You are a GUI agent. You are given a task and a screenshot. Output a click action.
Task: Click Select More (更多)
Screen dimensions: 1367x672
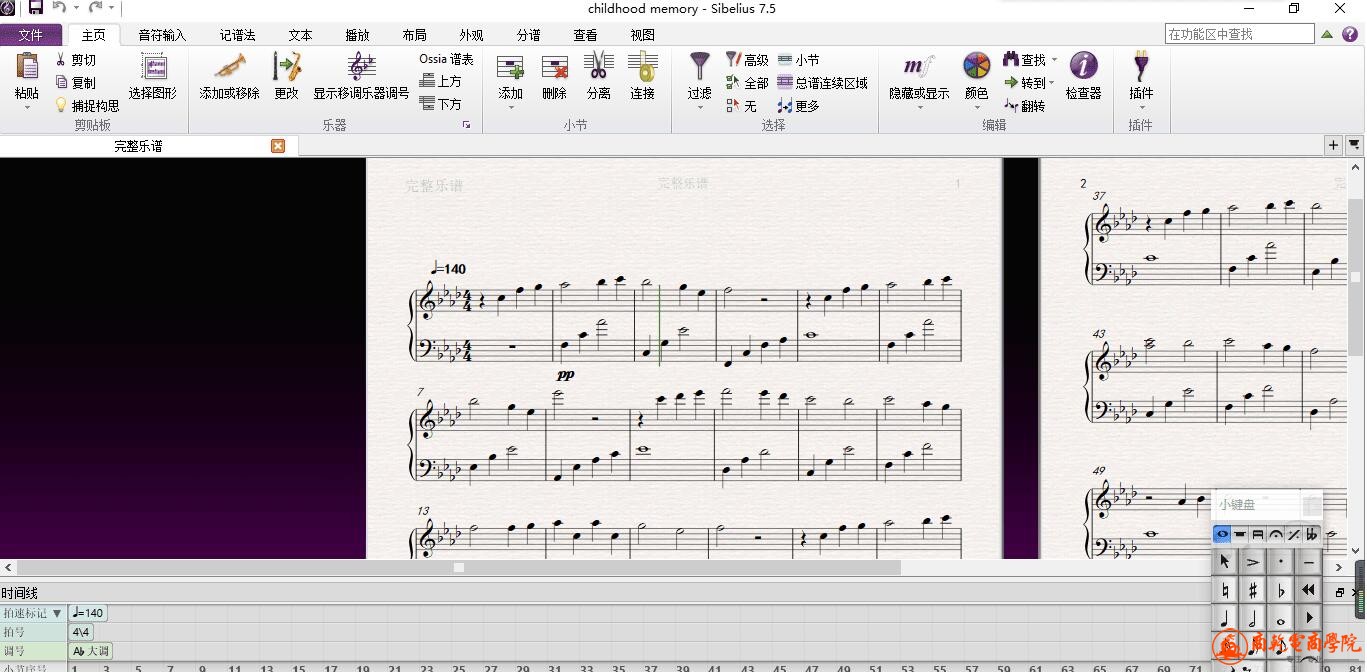(798, 106)
